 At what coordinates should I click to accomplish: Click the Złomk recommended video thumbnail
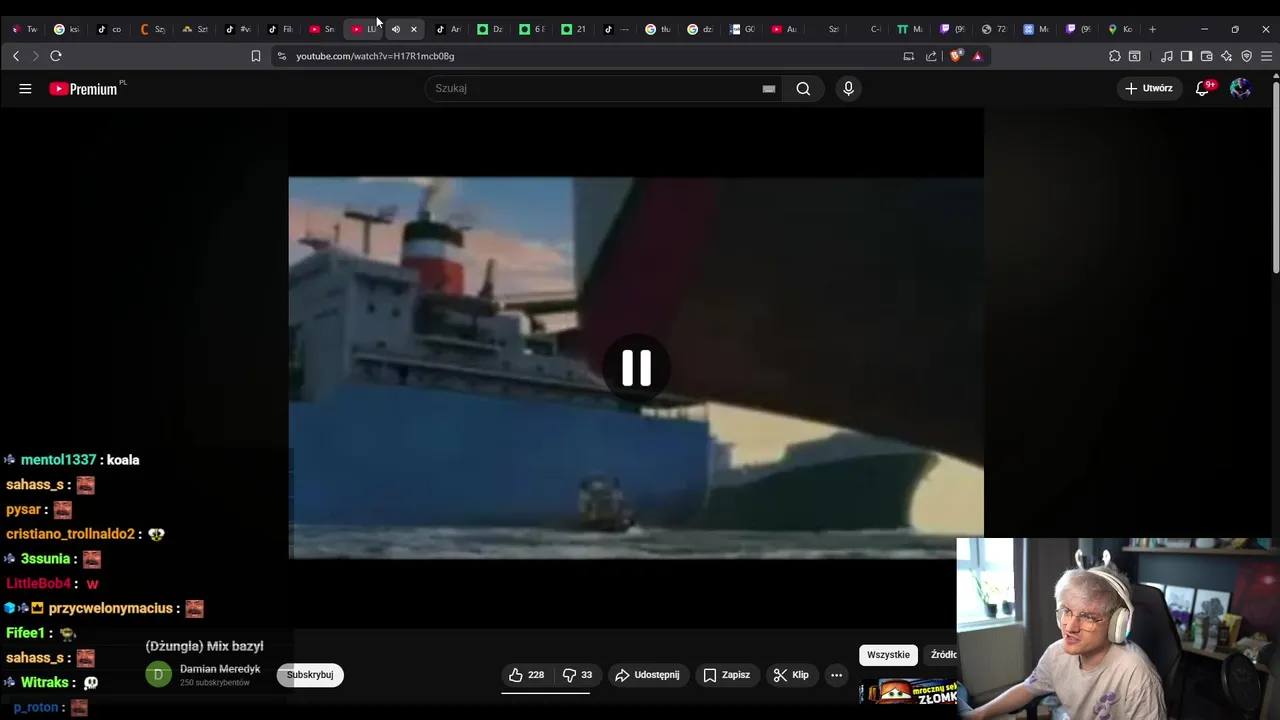pos(908,692)
